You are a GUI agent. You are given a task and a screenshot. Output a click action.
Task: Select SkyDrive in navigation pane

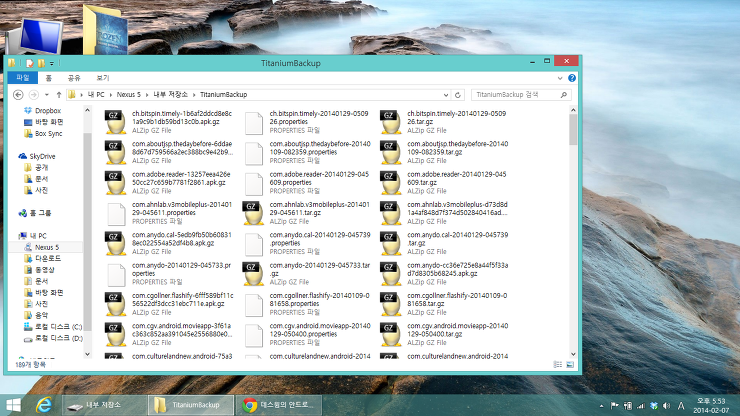pos(42,156)
